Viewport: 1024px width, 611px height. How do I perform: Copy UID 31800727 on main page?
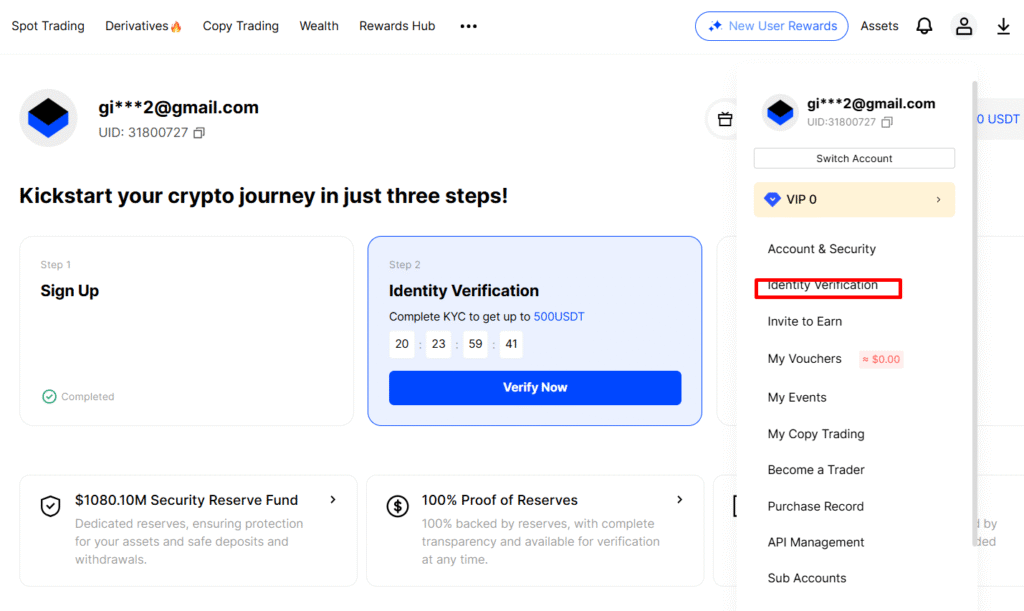199,133
